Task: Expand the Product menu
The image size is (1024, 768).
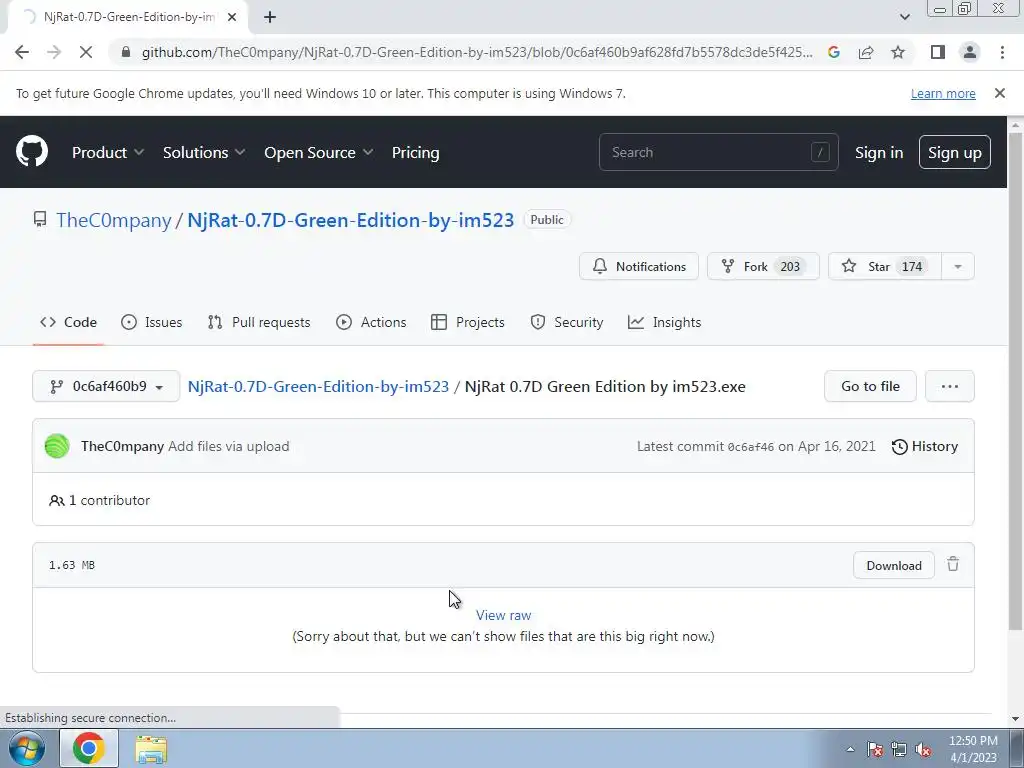Action: [108, 152]
